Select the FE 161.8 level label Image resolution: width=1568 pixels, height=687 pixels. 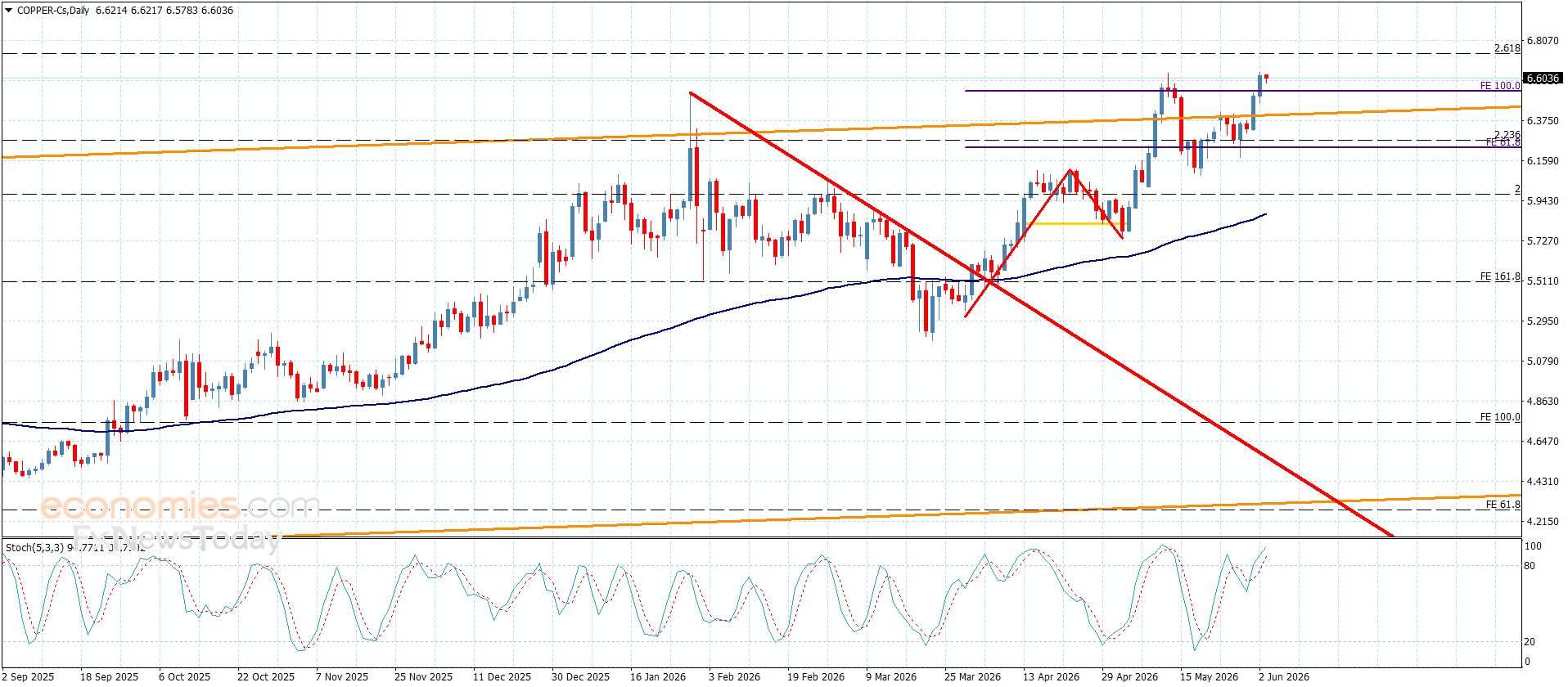(1500, 277)
